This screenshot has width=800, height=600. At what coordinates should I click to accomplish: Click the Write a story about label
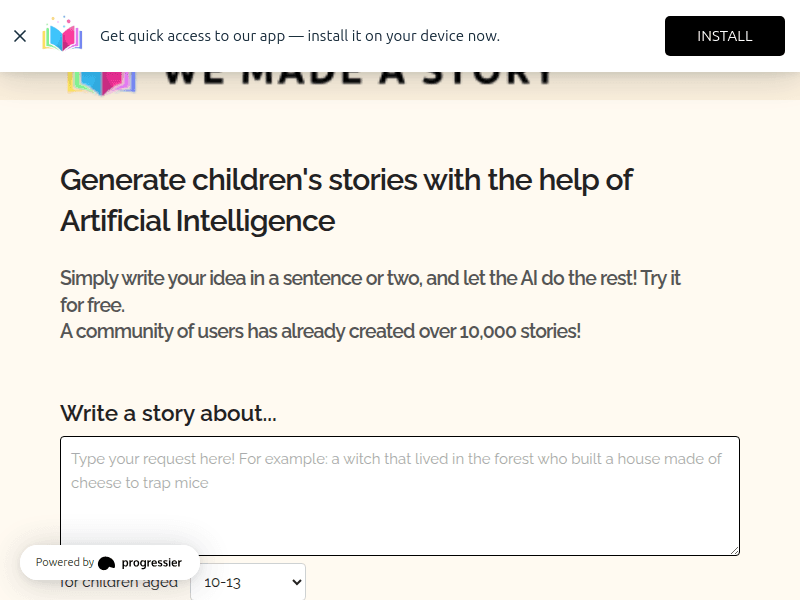pos(168,413)
